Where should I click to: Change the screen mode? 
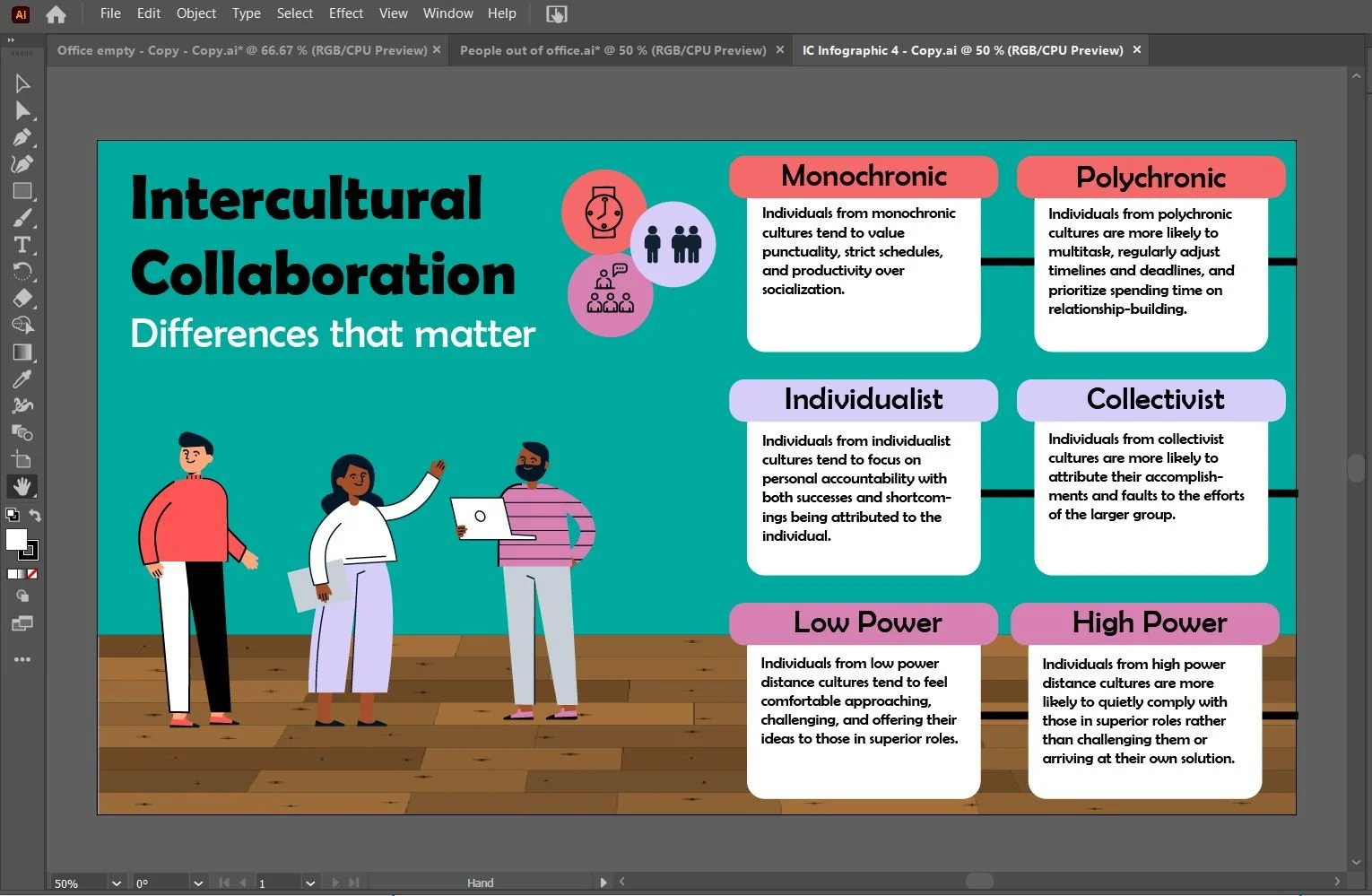[x=22, y=623]
